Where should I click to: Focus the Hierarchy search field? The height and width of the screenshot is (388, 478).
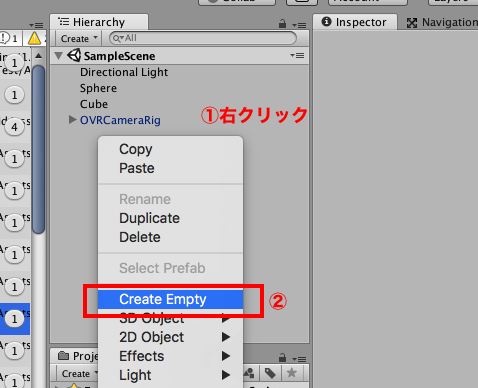click(203, 38)
